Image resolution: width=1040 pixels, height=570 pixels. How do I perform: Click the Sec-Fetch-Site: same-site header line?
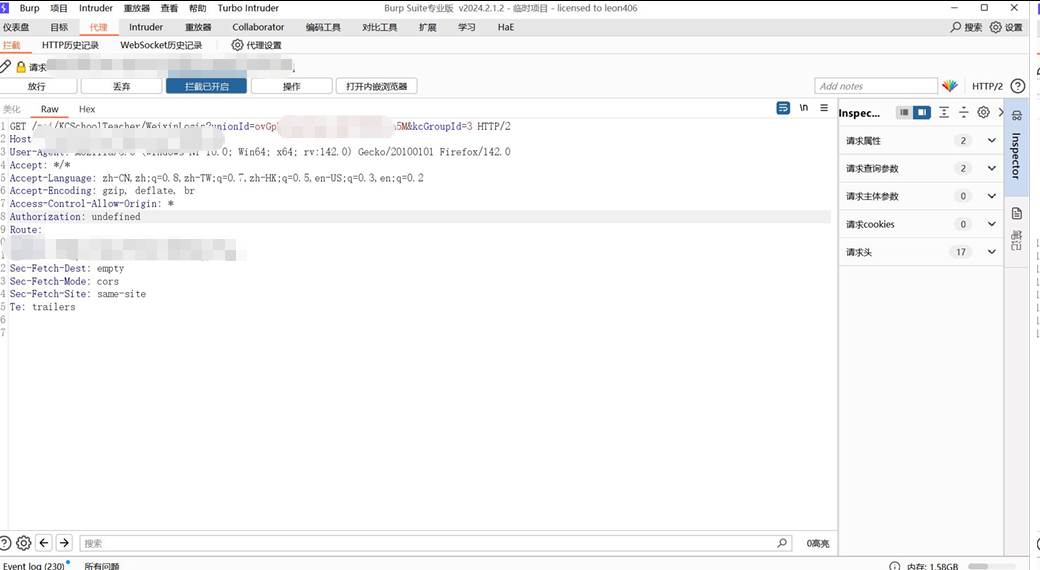tap(78, 293)
